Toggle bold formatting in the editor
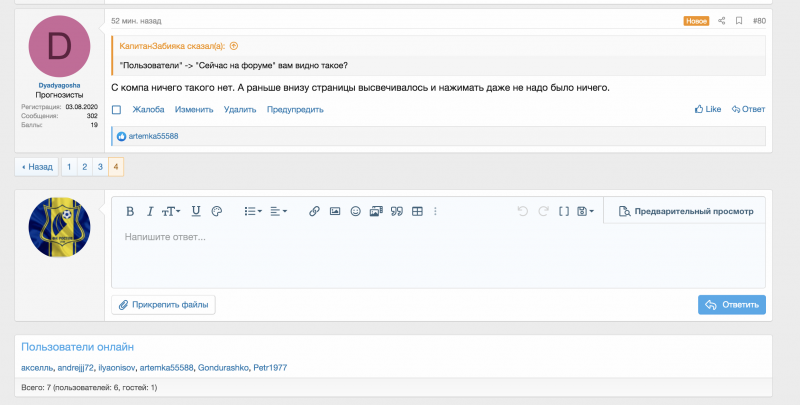Screen dimensions: 800x405 129,211
